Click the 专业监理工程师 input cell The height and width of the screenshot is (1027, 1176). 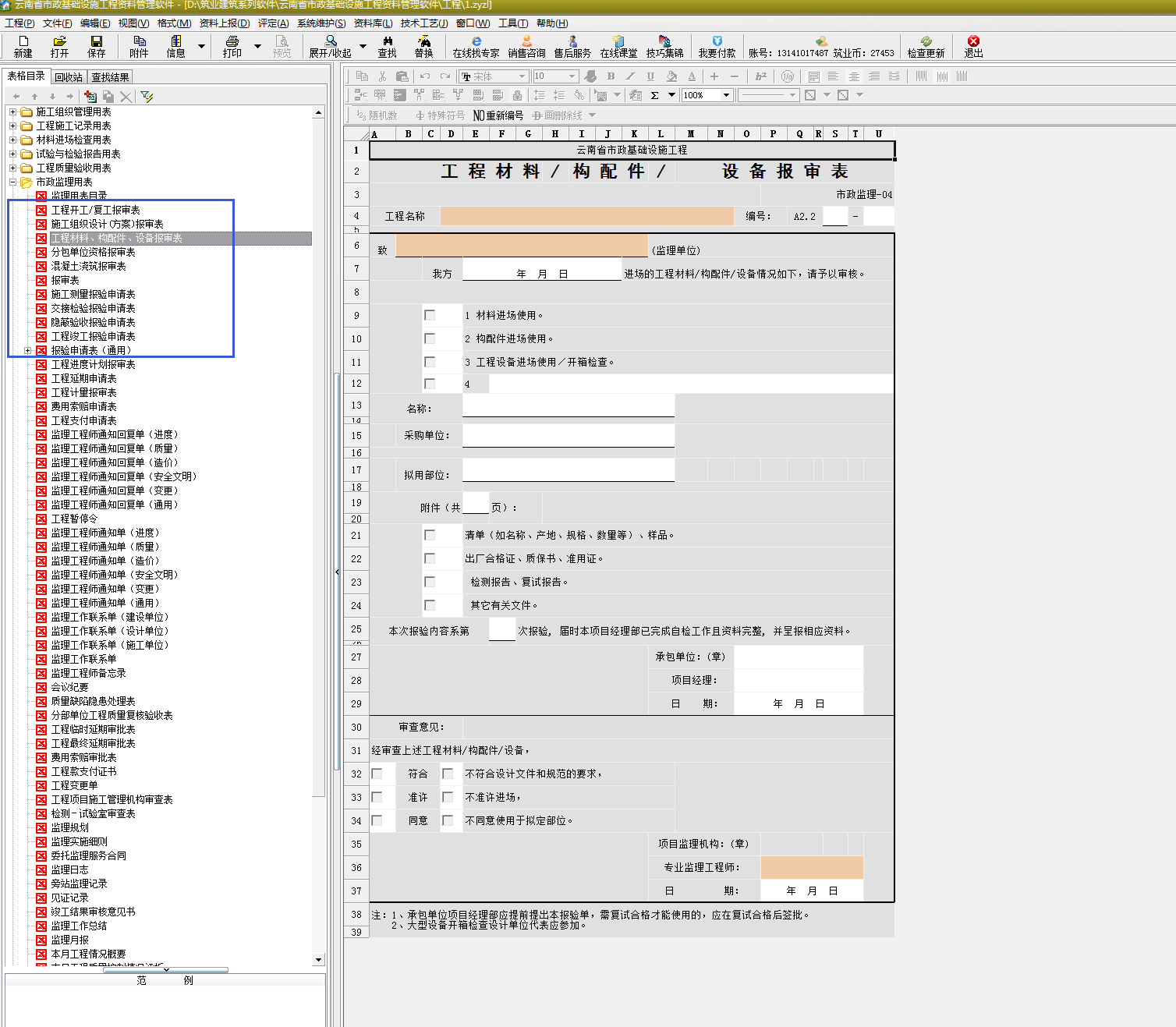[x=812, y=867]
